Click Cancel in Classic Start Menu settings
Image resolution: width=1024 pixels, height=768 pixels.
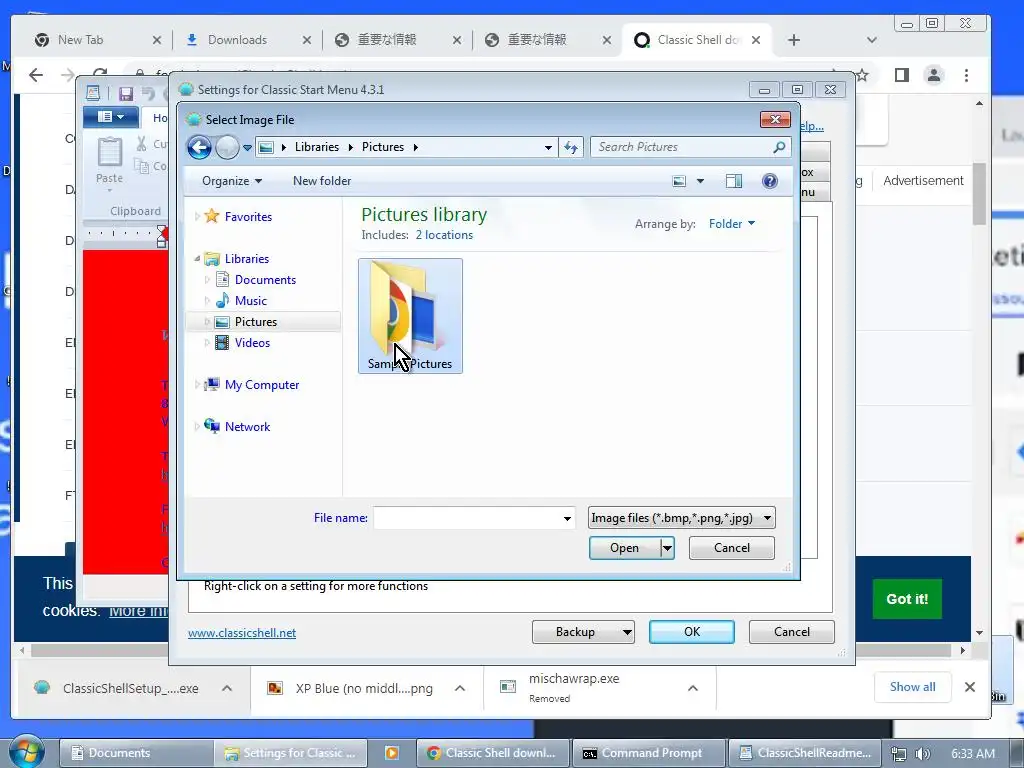tap(792, 632)
